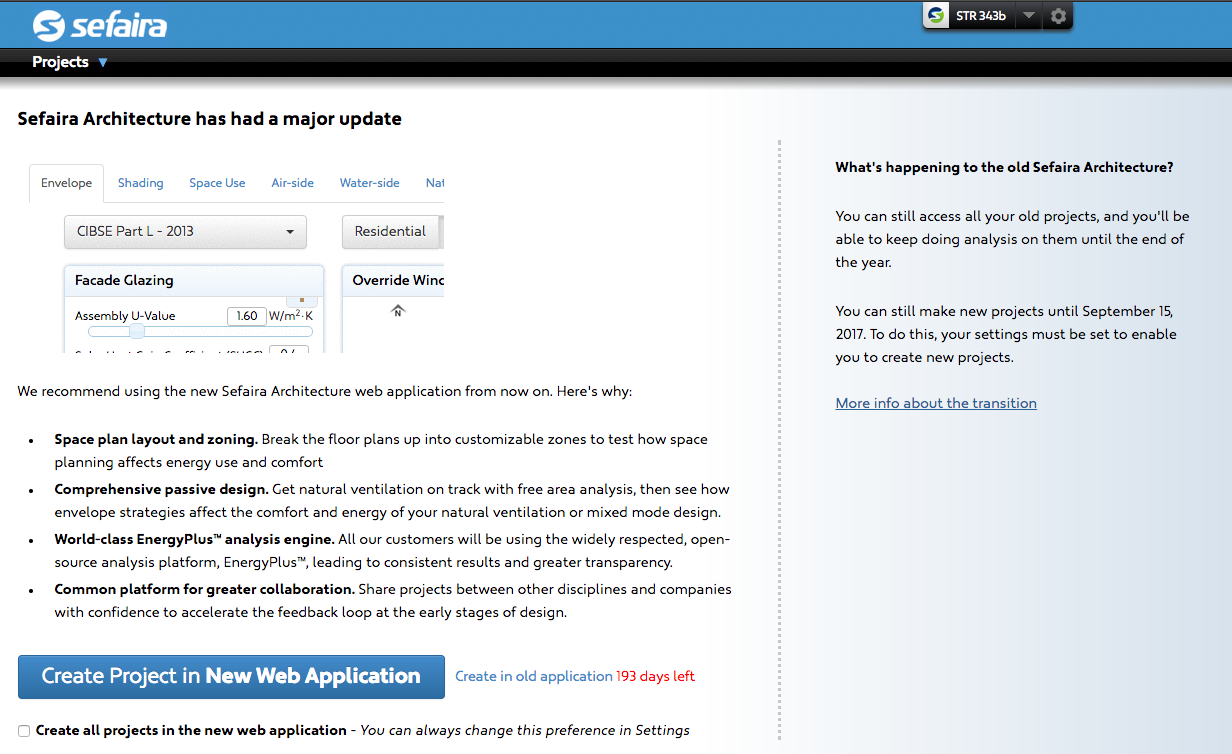Viewport: 1232px width, 754px height.
Task: Select the Water-side tab
Action: (x=369, y=183)
